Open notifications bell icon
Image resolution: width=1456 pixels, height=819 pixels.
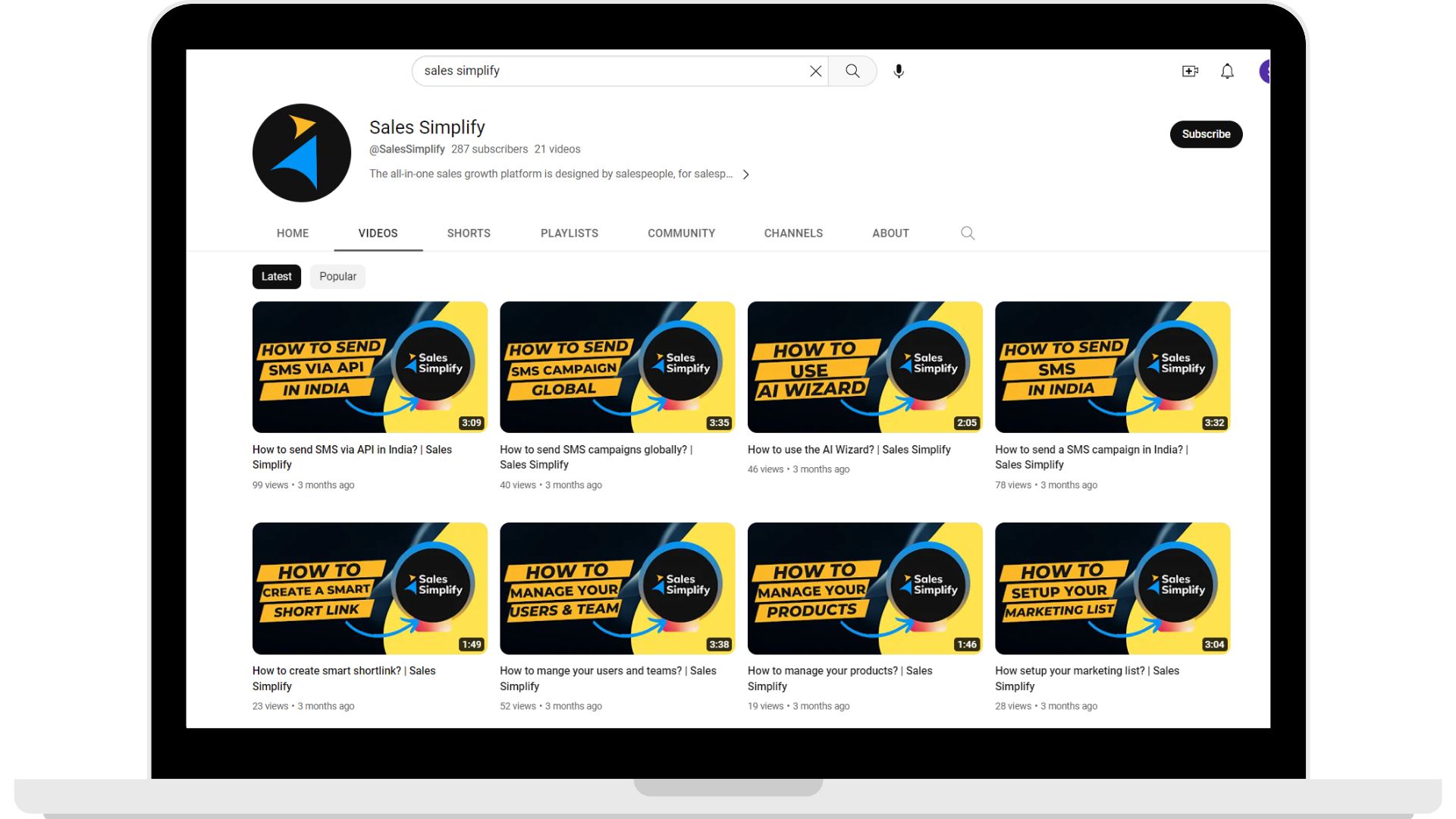click(x=1227, y=71)
